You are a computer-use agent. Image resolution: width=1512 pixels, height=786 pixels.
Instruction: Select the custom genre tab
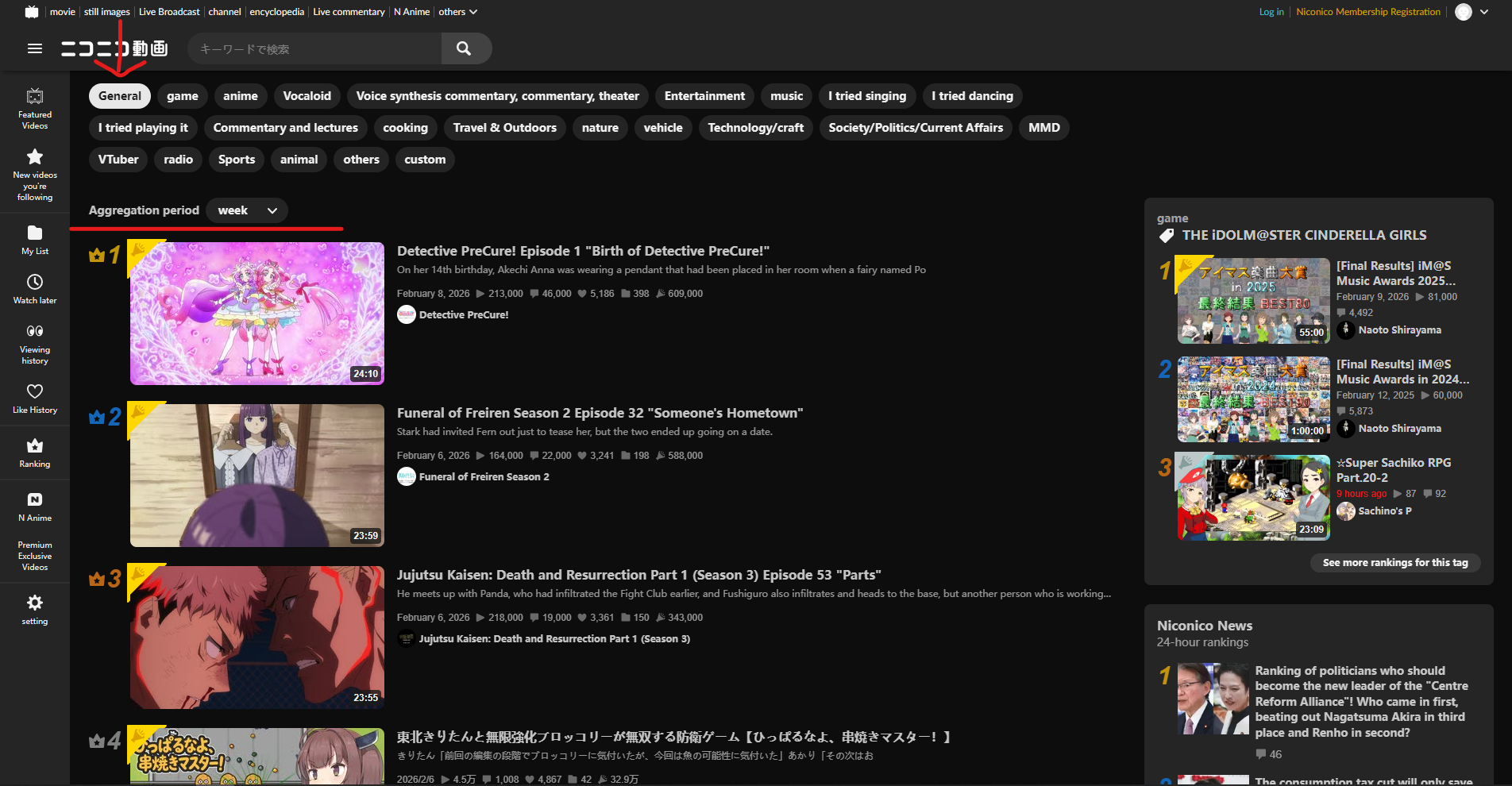pyautogui.click(x=426, y=160)
